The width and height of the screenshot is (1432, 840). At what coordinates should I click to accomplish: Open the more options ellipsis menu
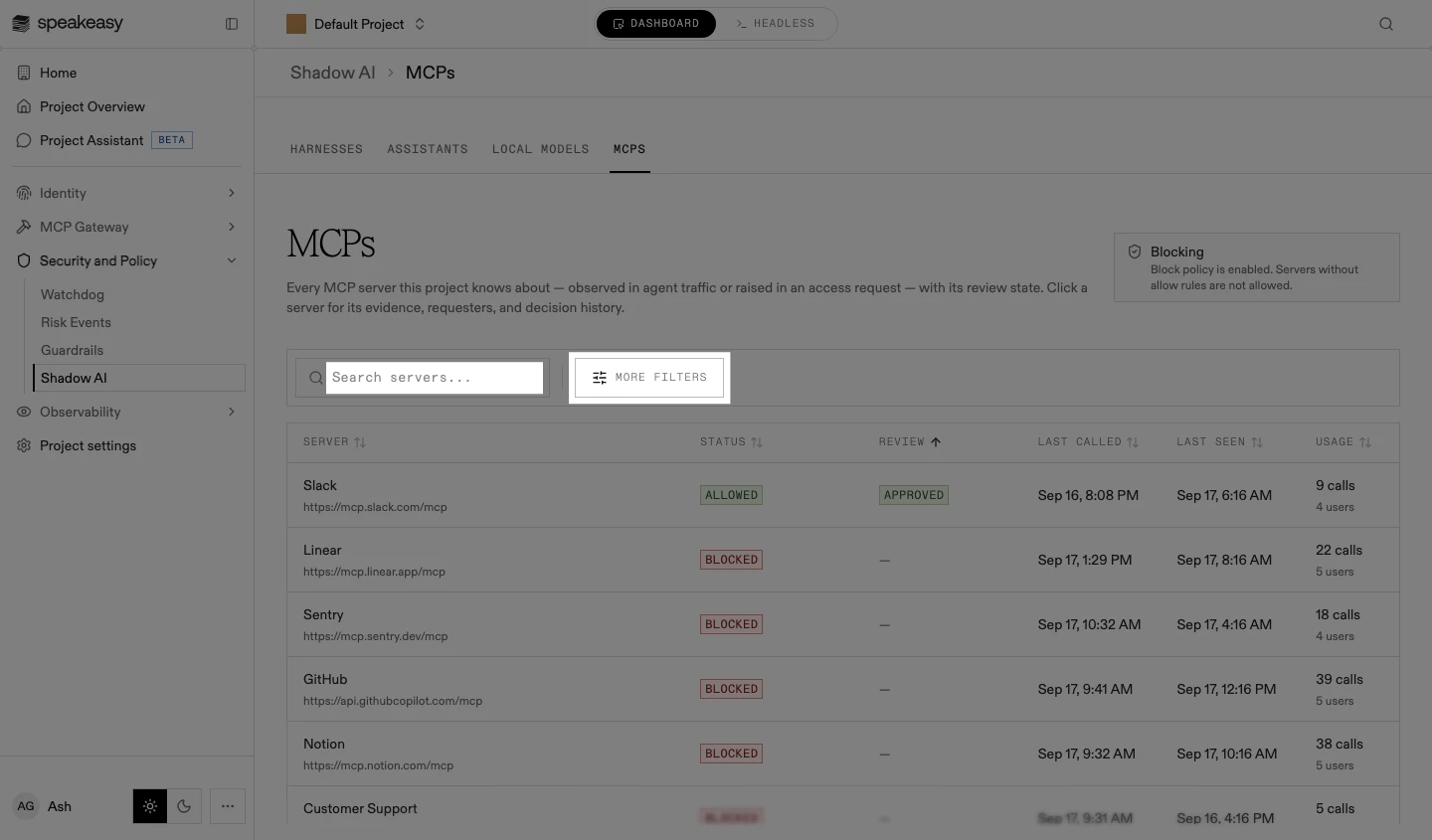tap(228, 806)
